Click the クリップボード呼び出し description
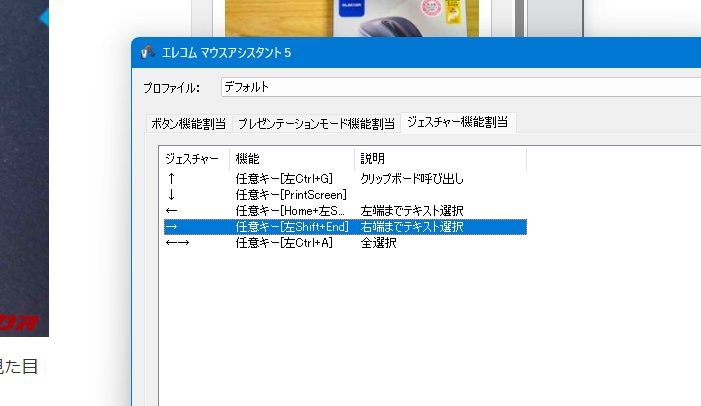This screenshot has height=406, width=701. point(412,179)
